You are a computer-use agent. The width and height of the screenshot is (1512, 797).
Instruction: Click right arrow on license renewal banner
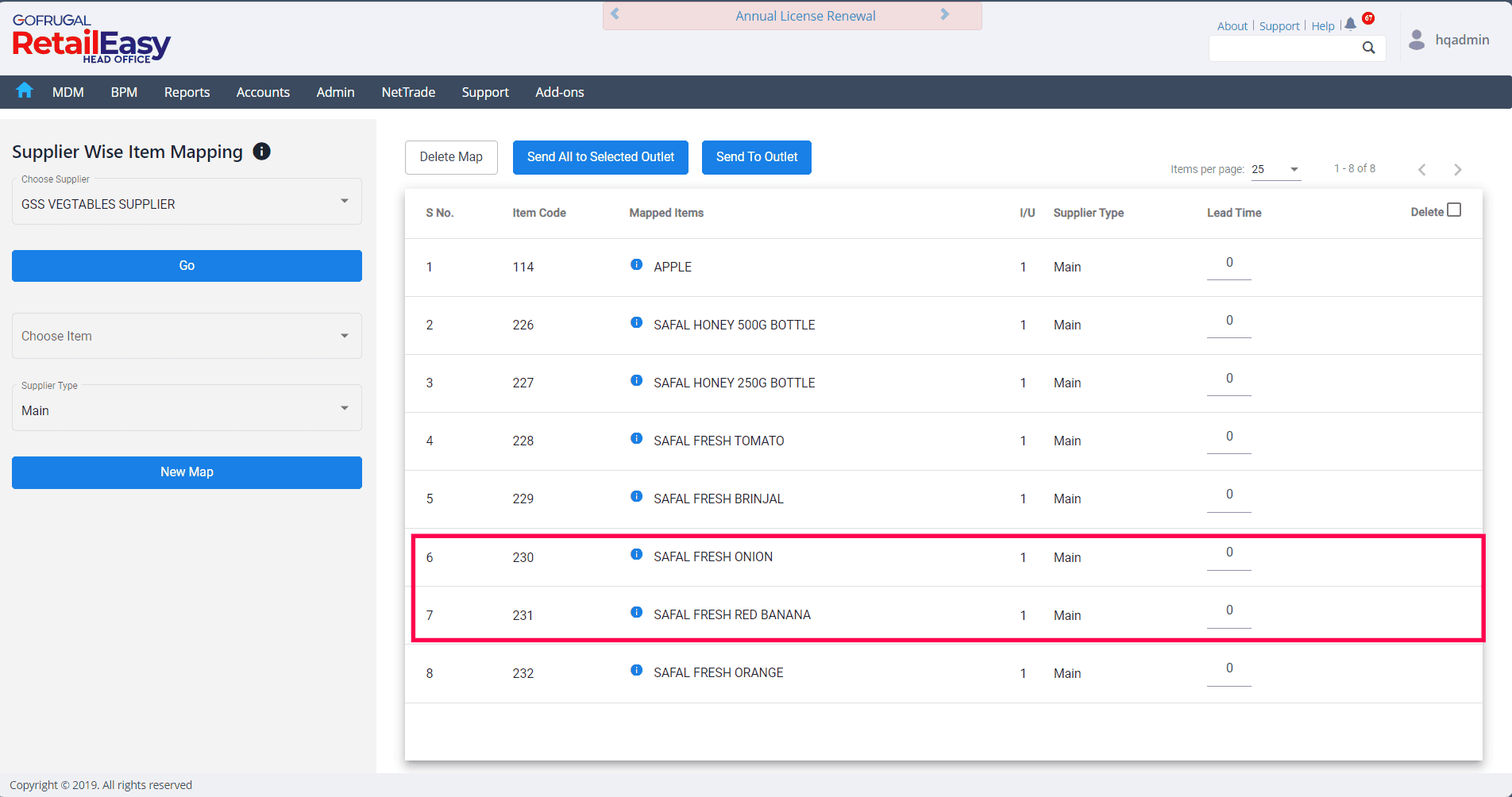click(944, 14)
